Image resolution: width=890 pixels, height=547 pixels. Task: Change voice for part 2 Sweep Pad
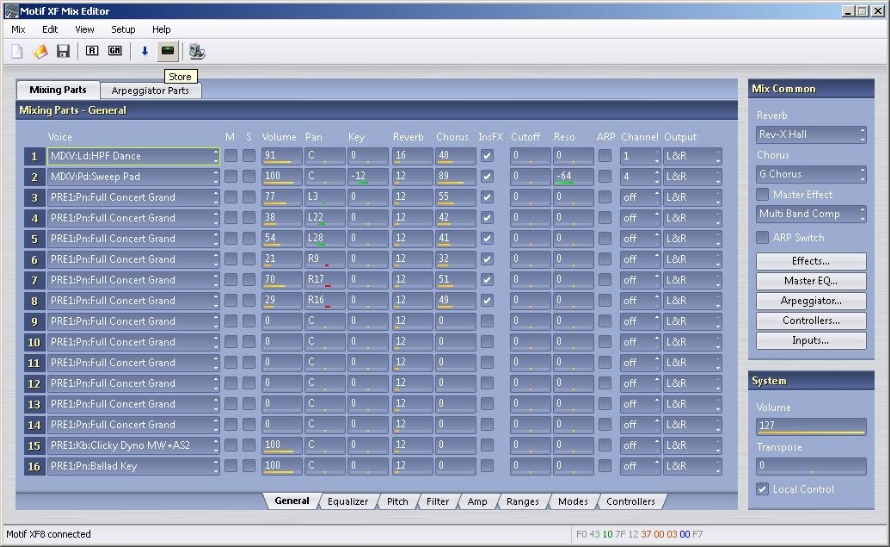point(133,176)
